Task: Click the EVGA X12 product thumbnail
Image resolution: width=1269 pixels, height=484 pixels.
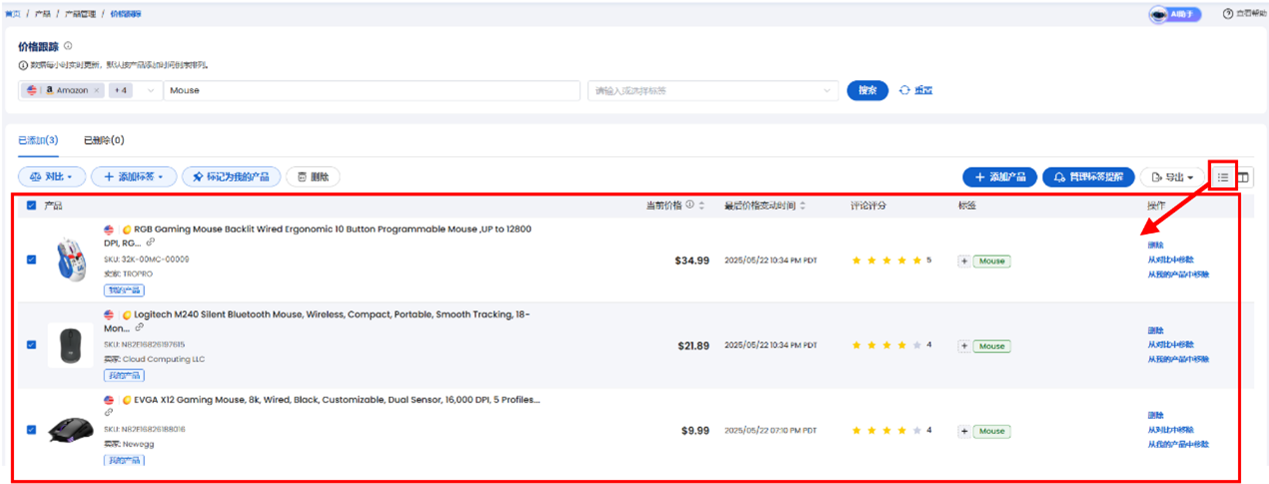Action: 70,428
